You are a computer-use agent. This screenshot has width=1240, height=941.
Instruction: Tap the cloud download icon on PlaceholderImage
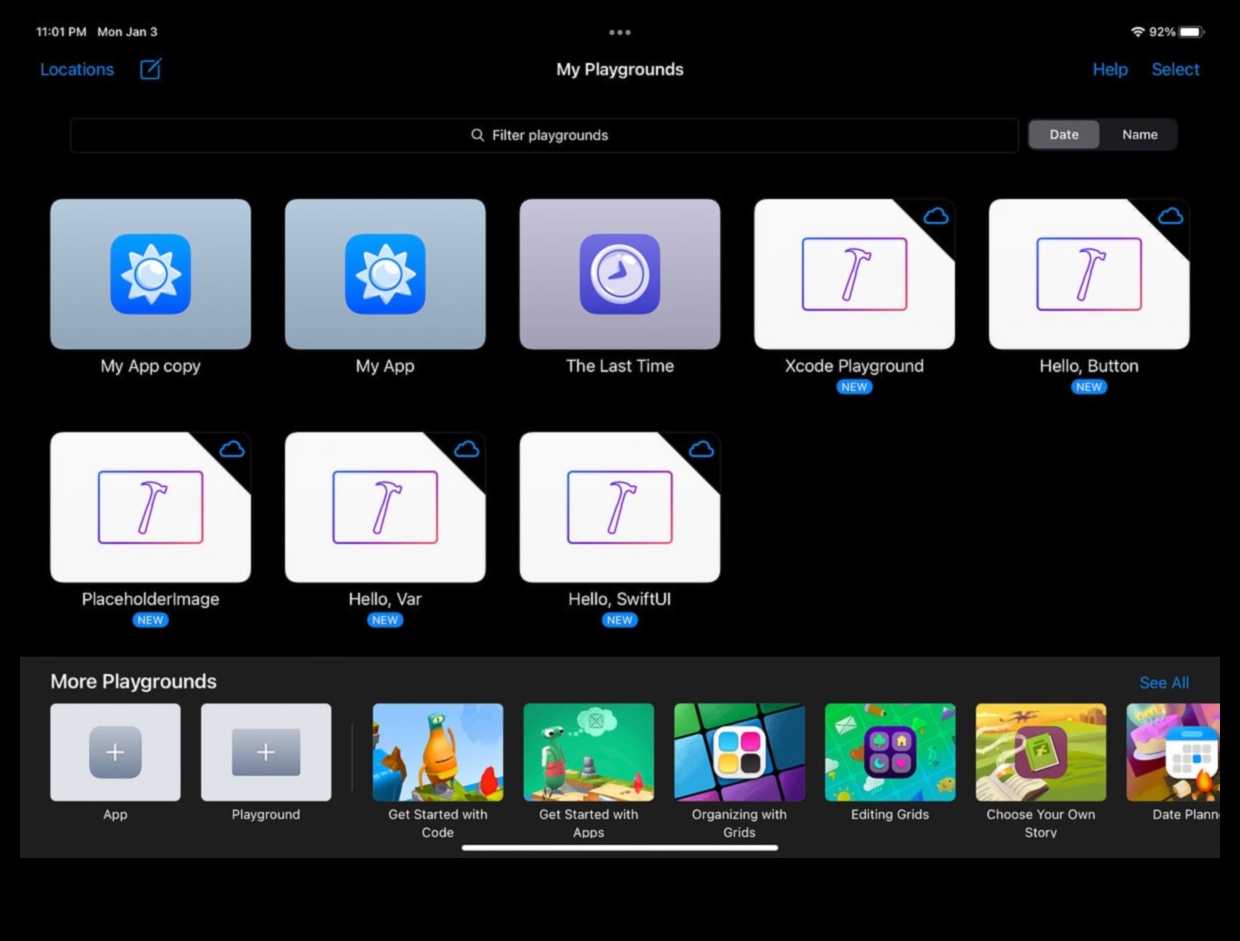[x=232, y=449]
